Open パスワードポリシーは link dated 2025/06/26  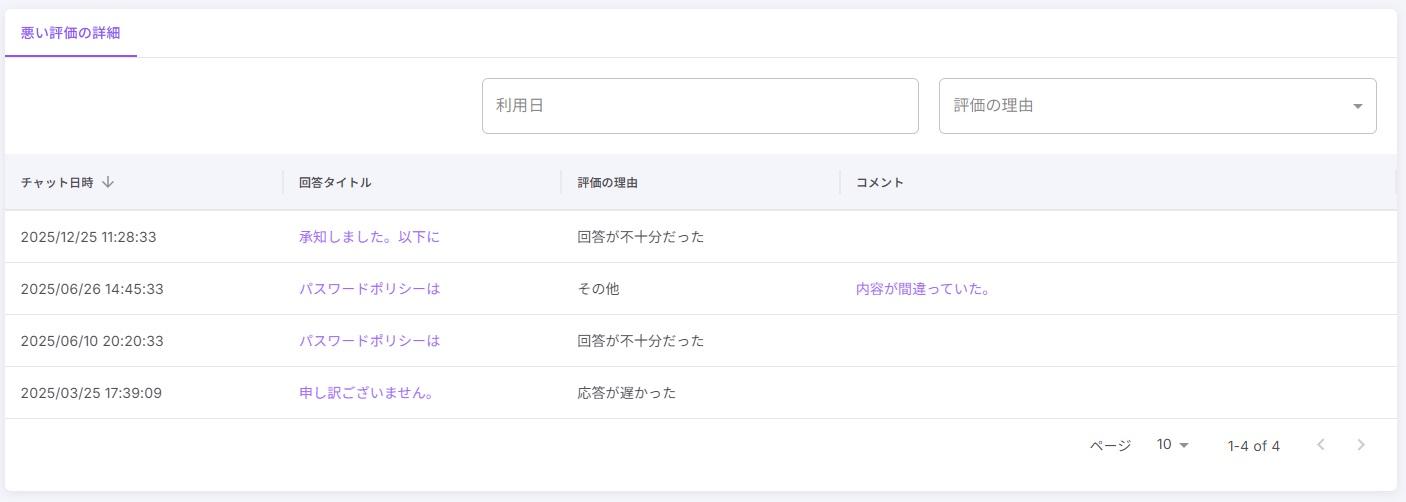pyautogui.click(x=369, y=289)
